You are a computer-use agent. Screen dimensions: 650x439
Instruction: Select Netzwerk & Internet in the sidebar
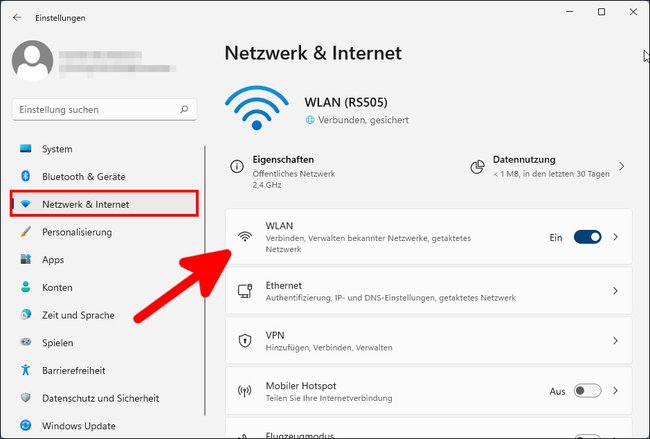click(104, 204)
